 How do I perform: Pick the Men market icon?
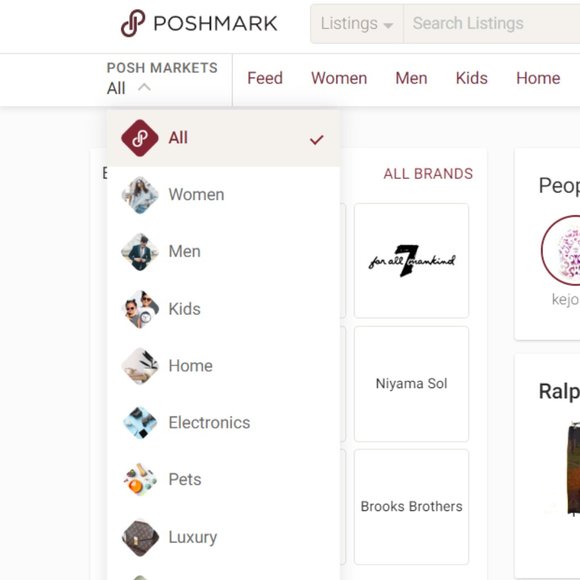tap(140, 252)
